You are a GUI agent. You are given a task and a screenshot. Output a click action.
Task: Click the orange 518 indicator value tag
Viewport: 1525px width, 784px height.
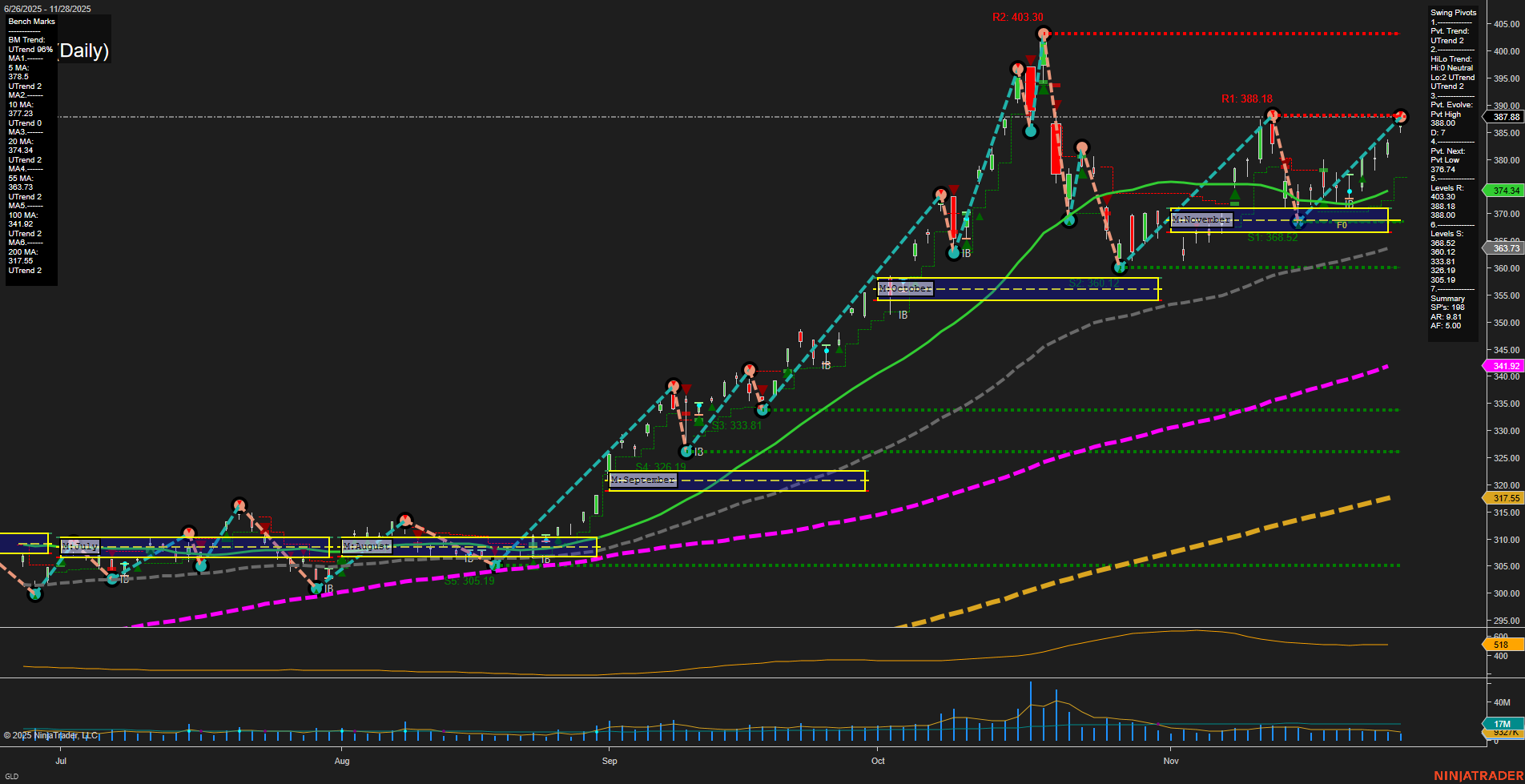1502,645
